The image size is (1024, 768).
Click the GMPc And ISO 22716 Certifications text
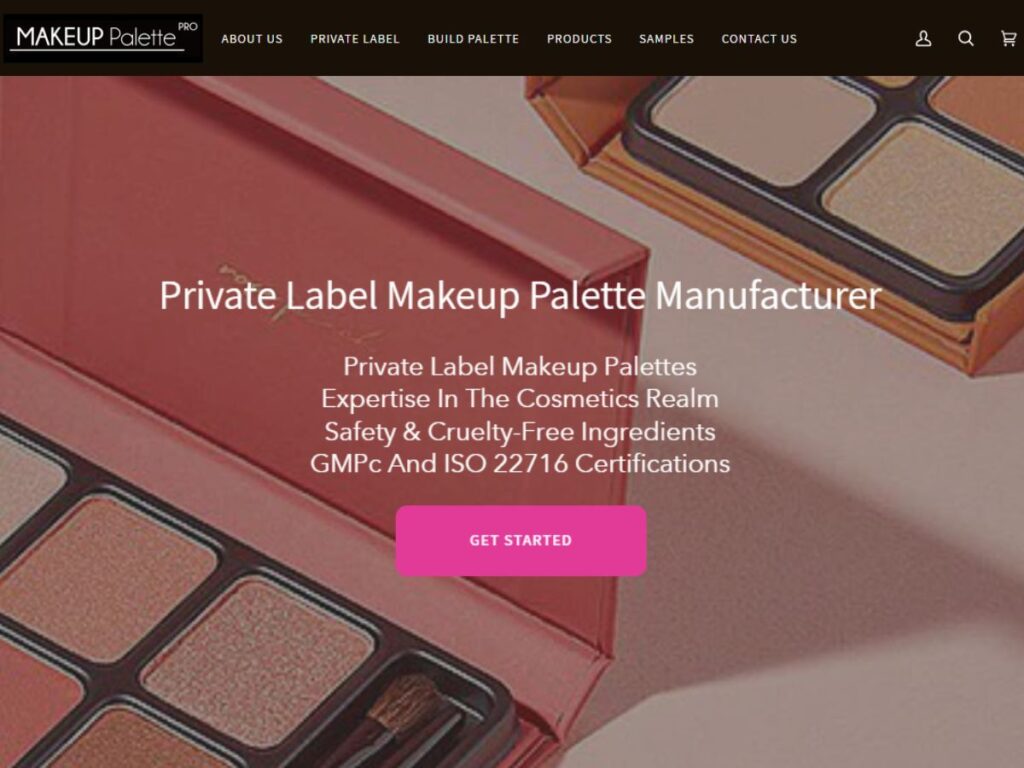point(520,464)
